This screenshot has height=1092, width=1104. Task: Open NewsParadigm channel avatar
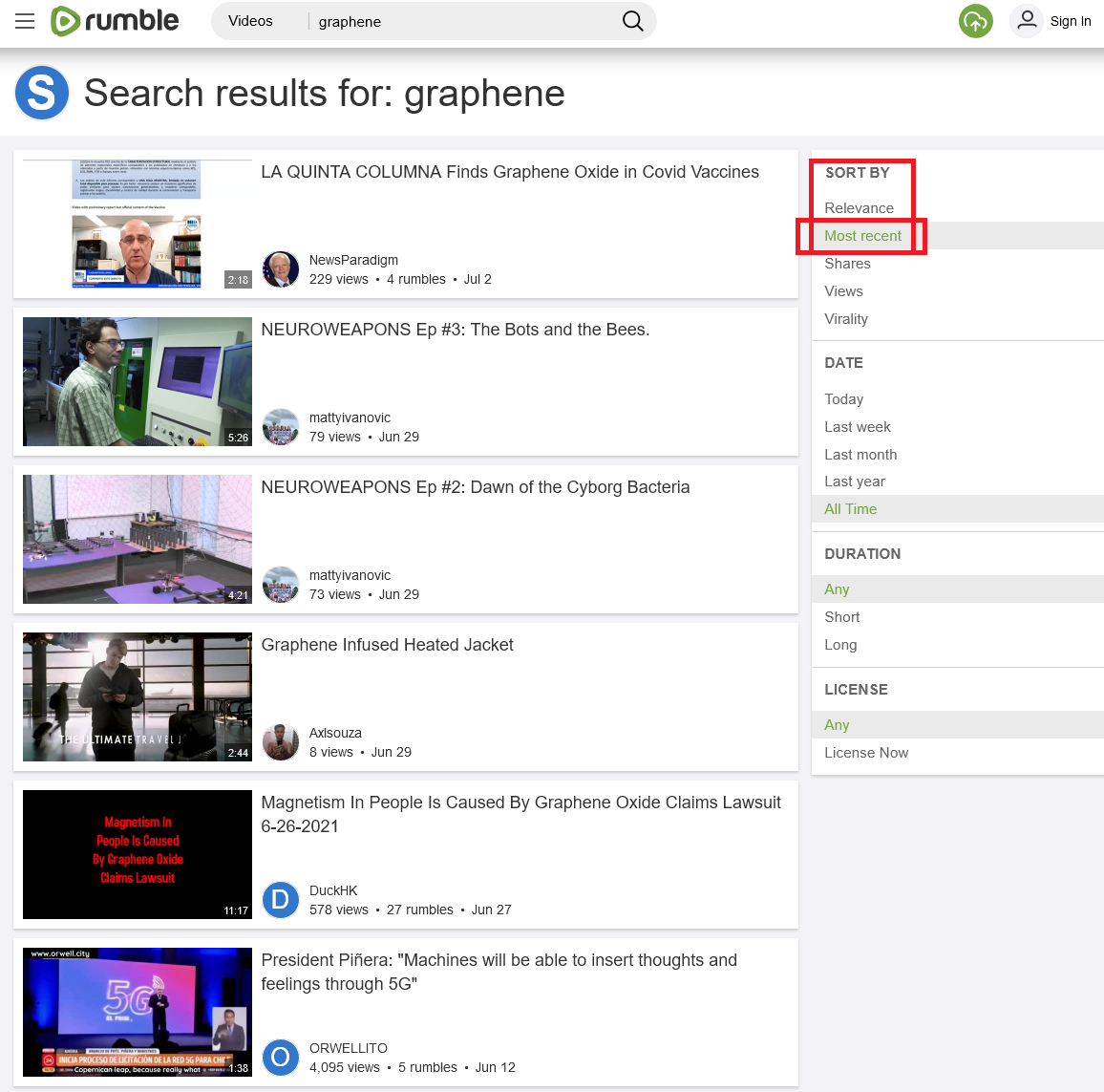tap(280, 269)
